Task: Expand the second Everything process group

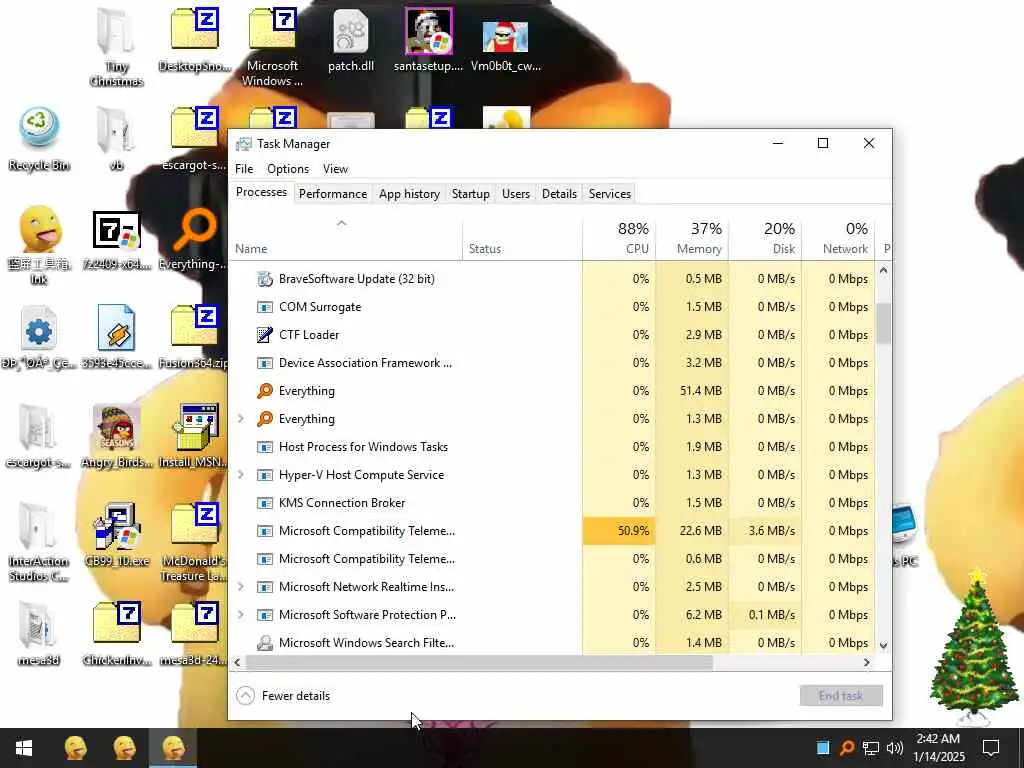Action: click(x=241, y=419)
